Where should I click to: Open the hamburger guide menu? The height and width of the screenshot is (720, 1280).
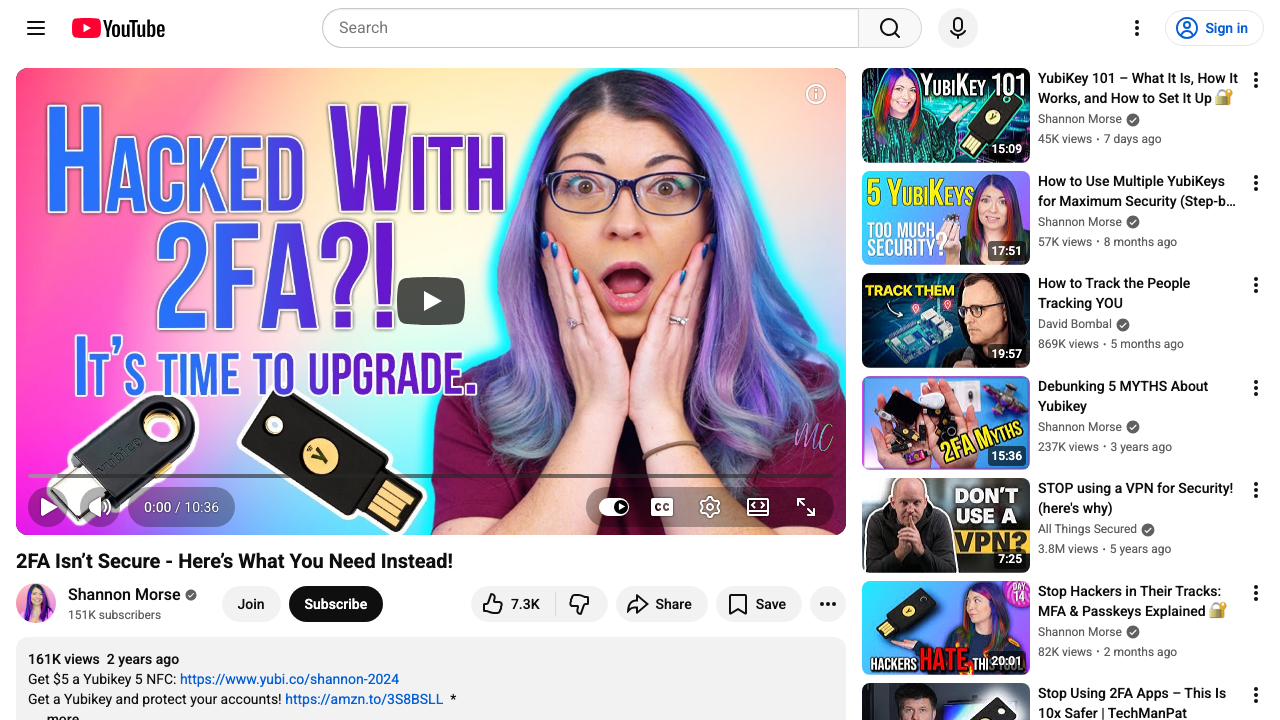click(x=36, y=28)
